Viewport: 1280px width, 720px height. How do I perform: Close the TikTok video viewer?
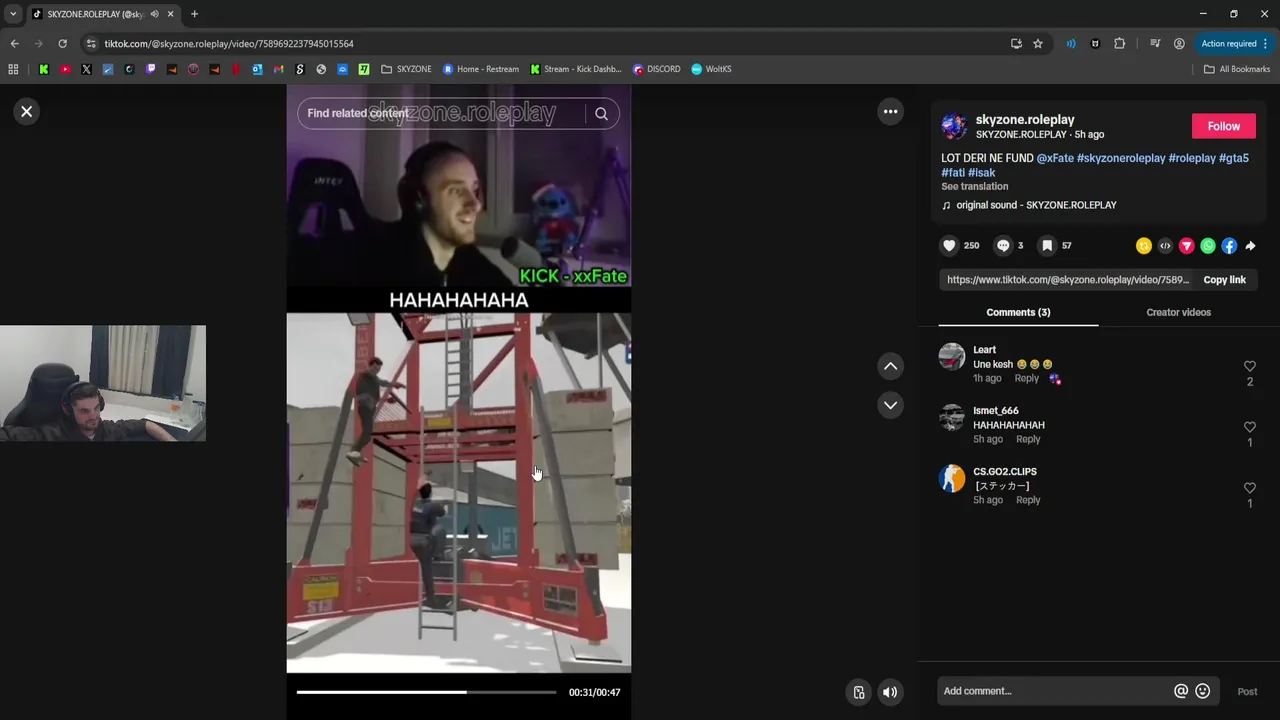click(x=27, y=112)
